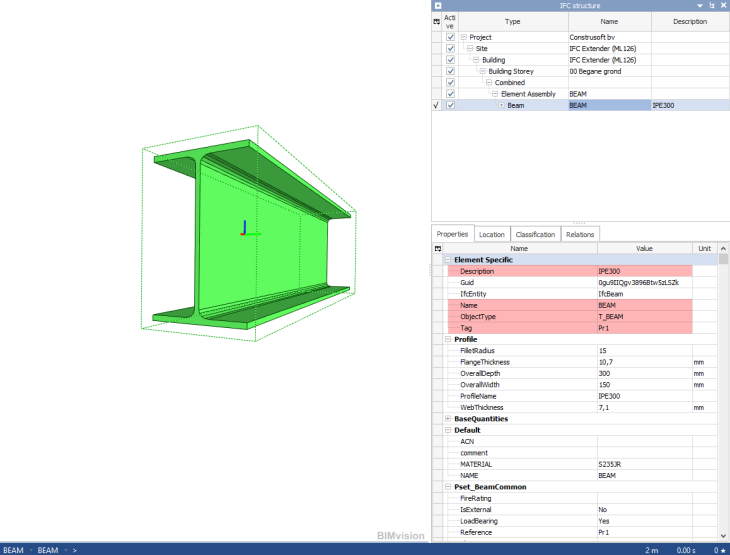Switch to the Properties tab
The image size is (730, 555).
pos(453,234)
